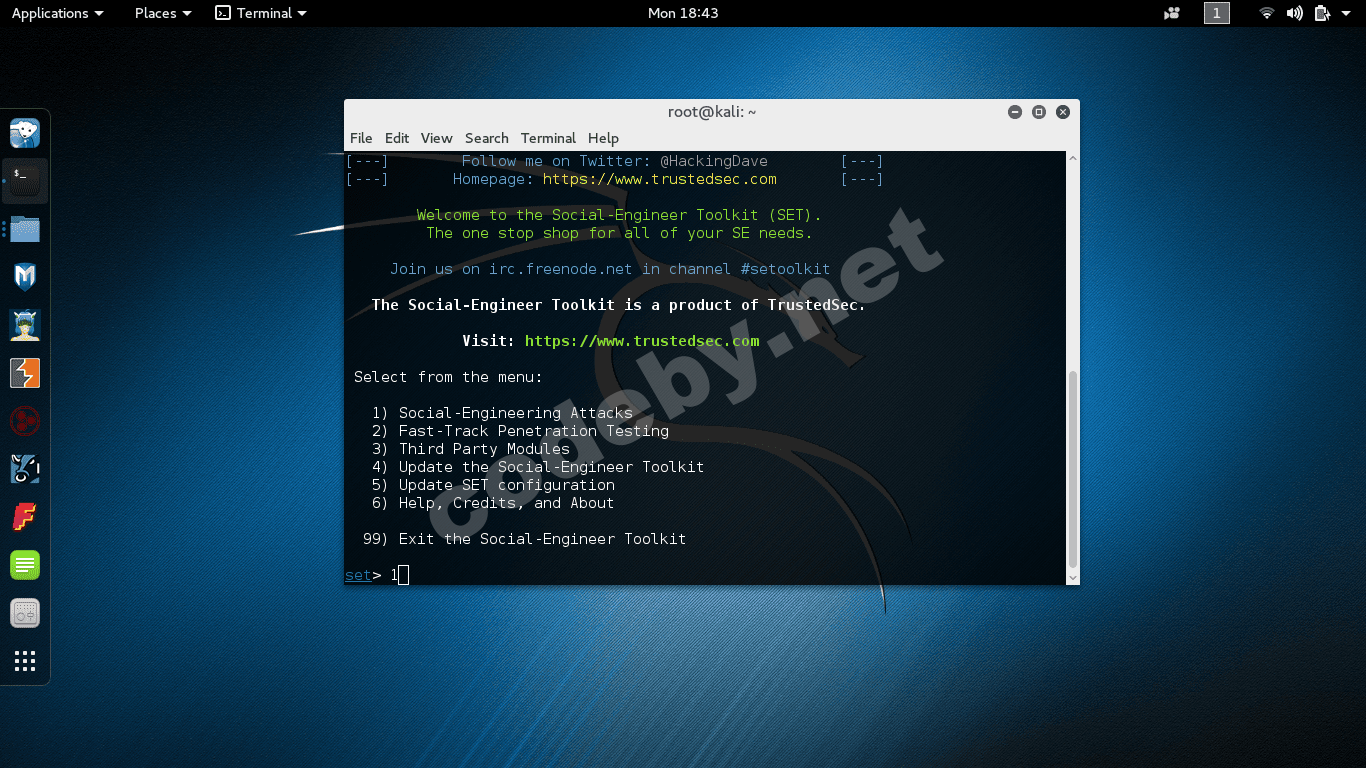Close the root@kali terminal window

[1063, 112]
